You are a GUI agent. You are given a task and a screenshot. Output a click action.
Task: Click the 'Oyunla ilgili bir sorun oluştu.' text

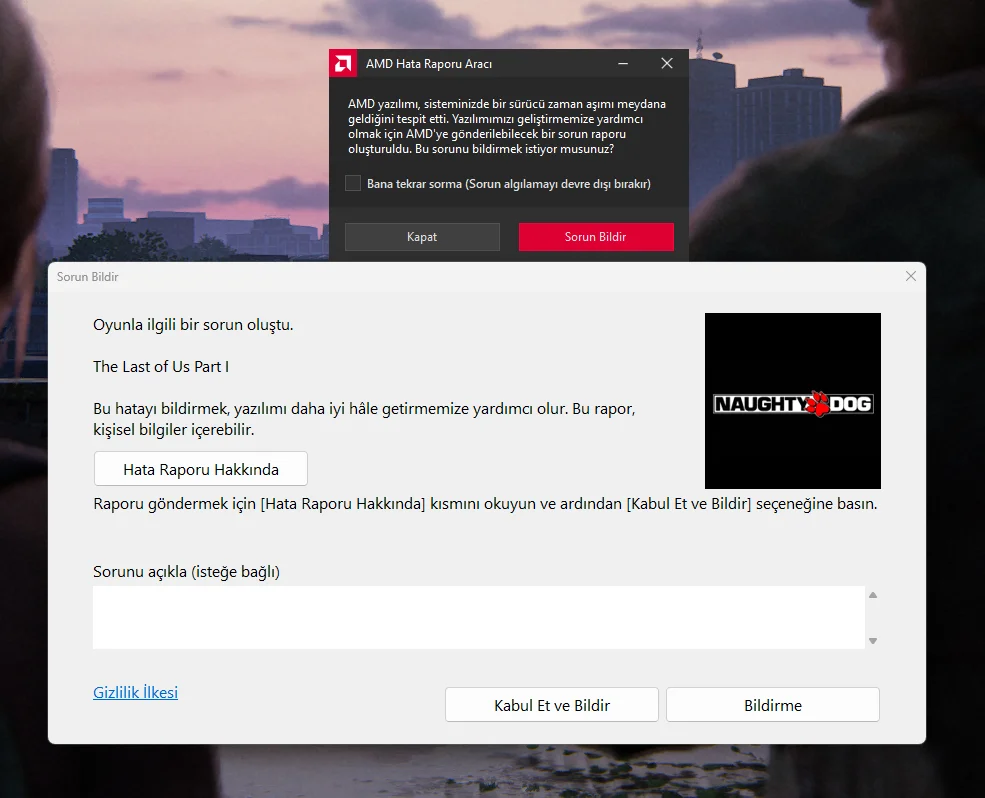(193, 325)
